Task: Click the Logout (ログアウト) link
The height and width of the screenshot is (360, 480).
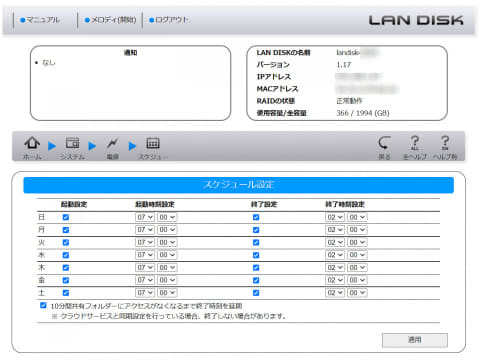Action: coord(168,20)
